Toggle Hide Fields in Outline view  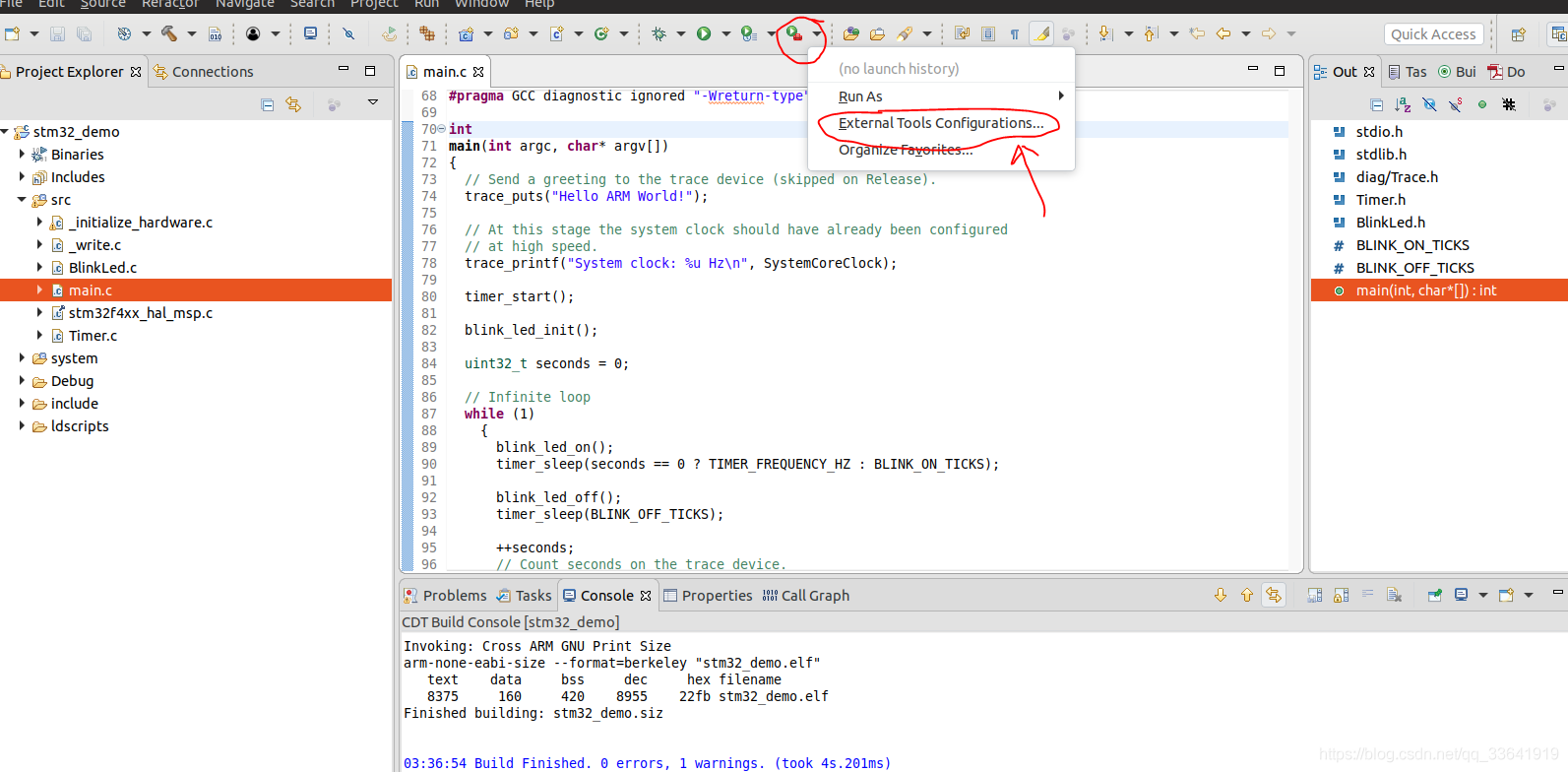(x=1429, y=104)
